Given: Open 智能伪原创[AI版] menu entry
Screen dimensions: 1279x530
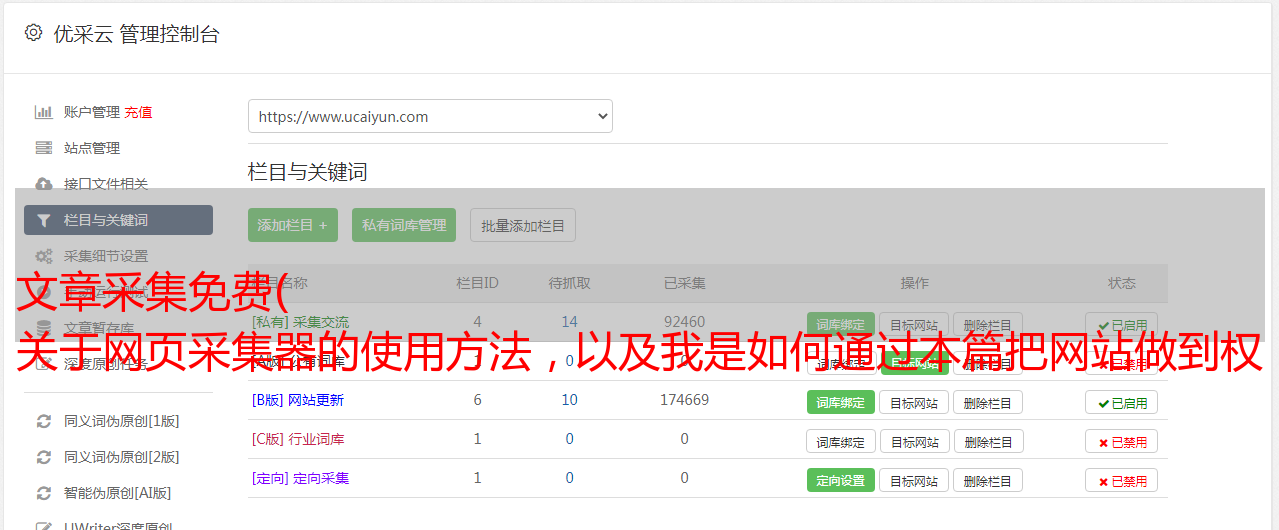Looking at the screenshot, I should pos(118,493).
